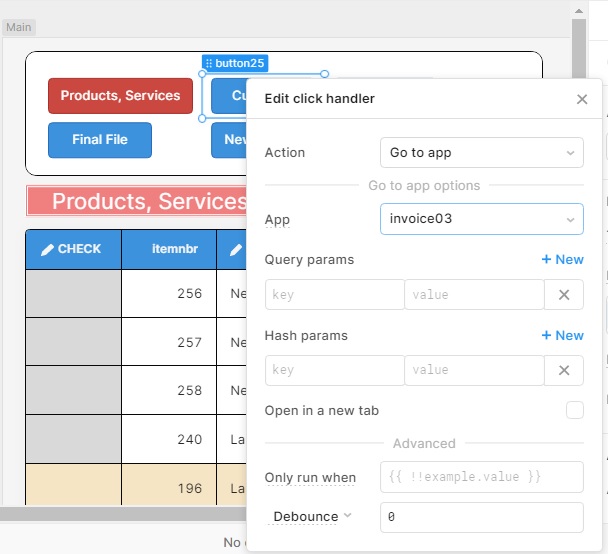This screenshot has width=608, height=554.
Task: Select the table cell with itemnbr 256
Action: pyautogui.click(x=168, y=294)
